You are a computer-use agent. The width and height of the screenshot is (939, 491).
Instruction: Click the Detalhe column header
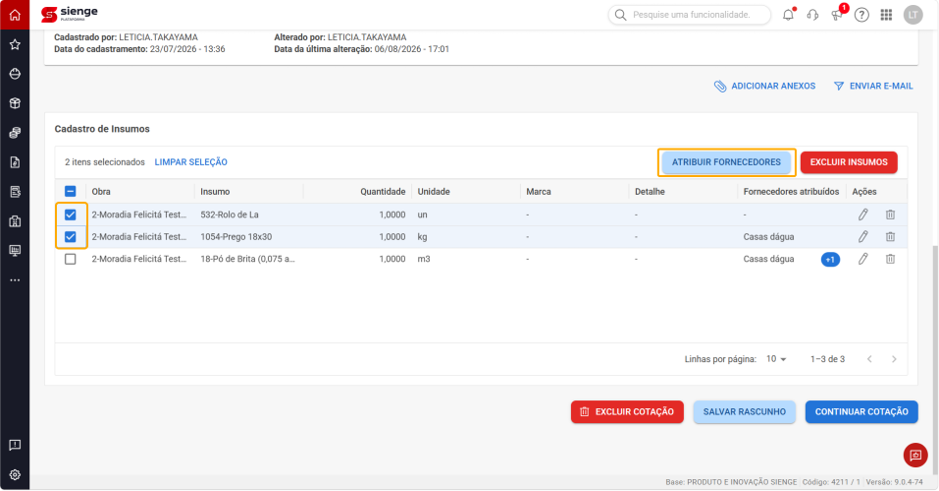coord(650,192)
